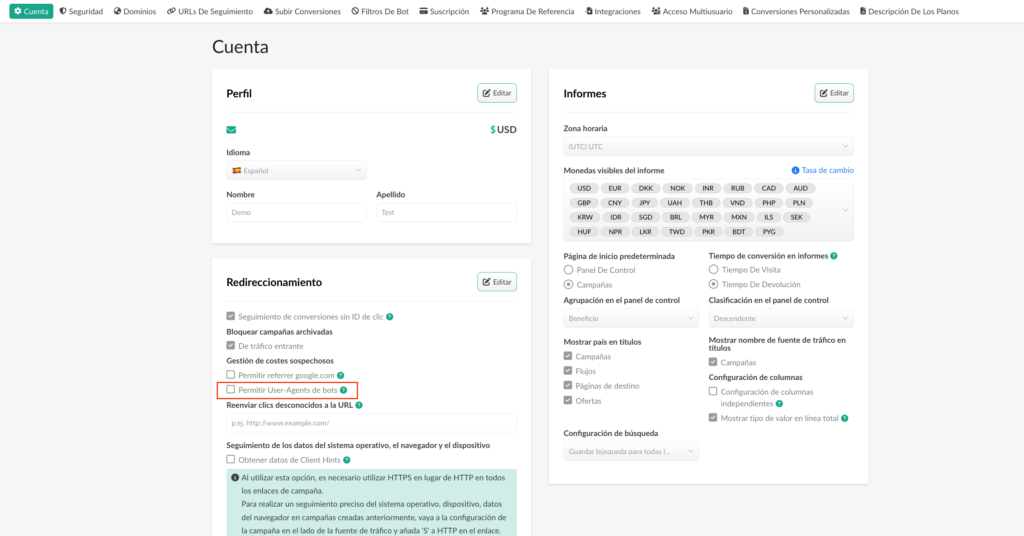Click the green envelope email icon

point(231,130)
